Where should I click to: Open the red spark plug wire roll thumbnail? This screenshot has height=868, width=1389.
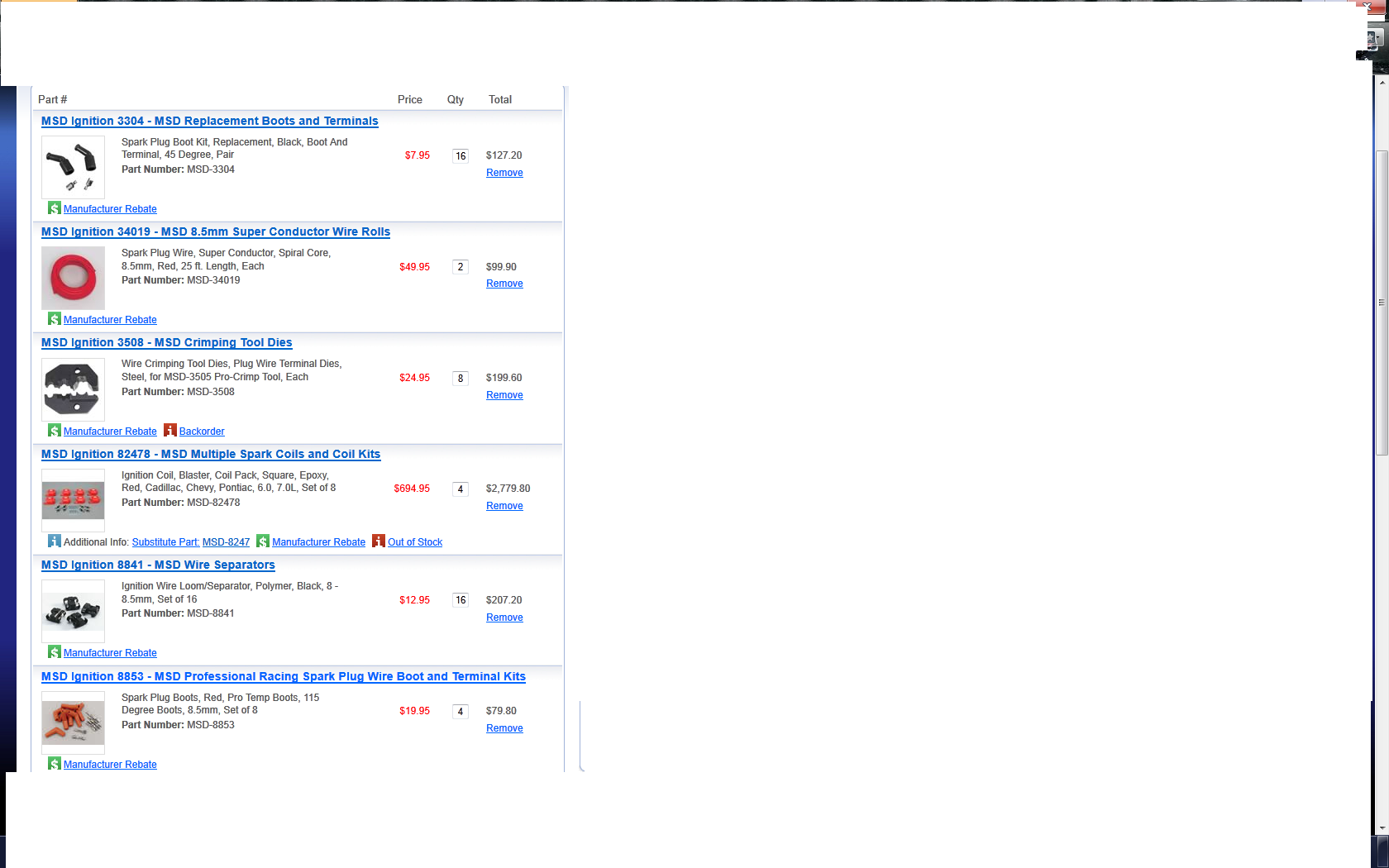73,278
